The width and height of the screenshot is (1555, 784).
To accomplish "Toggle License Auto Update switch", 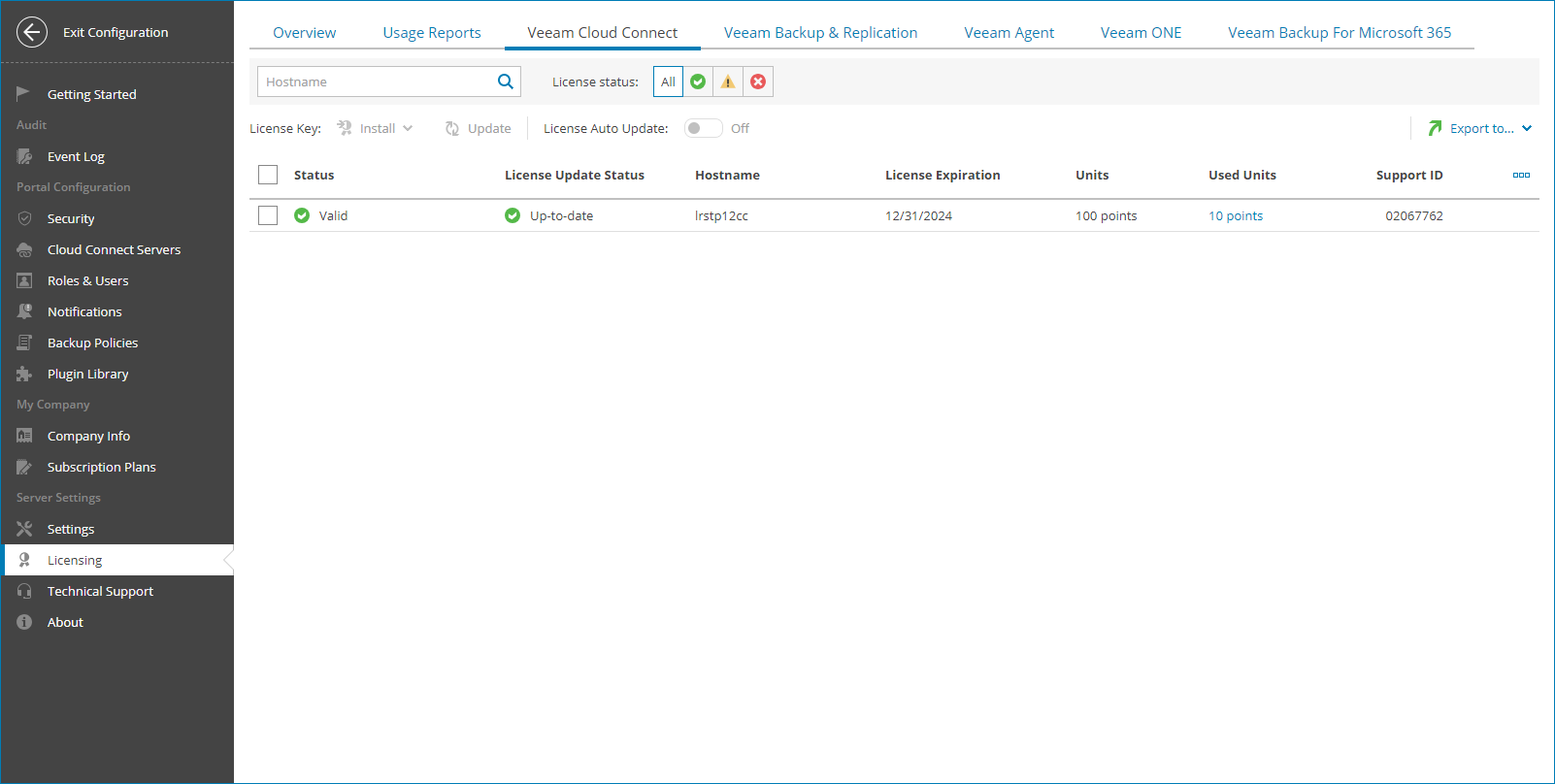I will [x=703, y=128].
